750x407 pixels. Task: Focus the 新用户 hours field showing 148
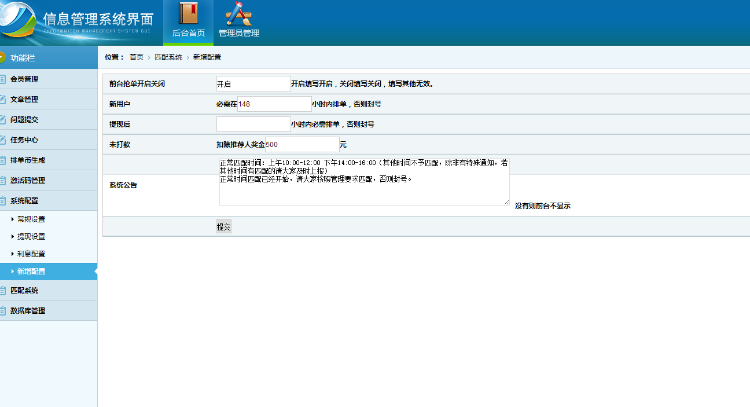tap(274, 104)
